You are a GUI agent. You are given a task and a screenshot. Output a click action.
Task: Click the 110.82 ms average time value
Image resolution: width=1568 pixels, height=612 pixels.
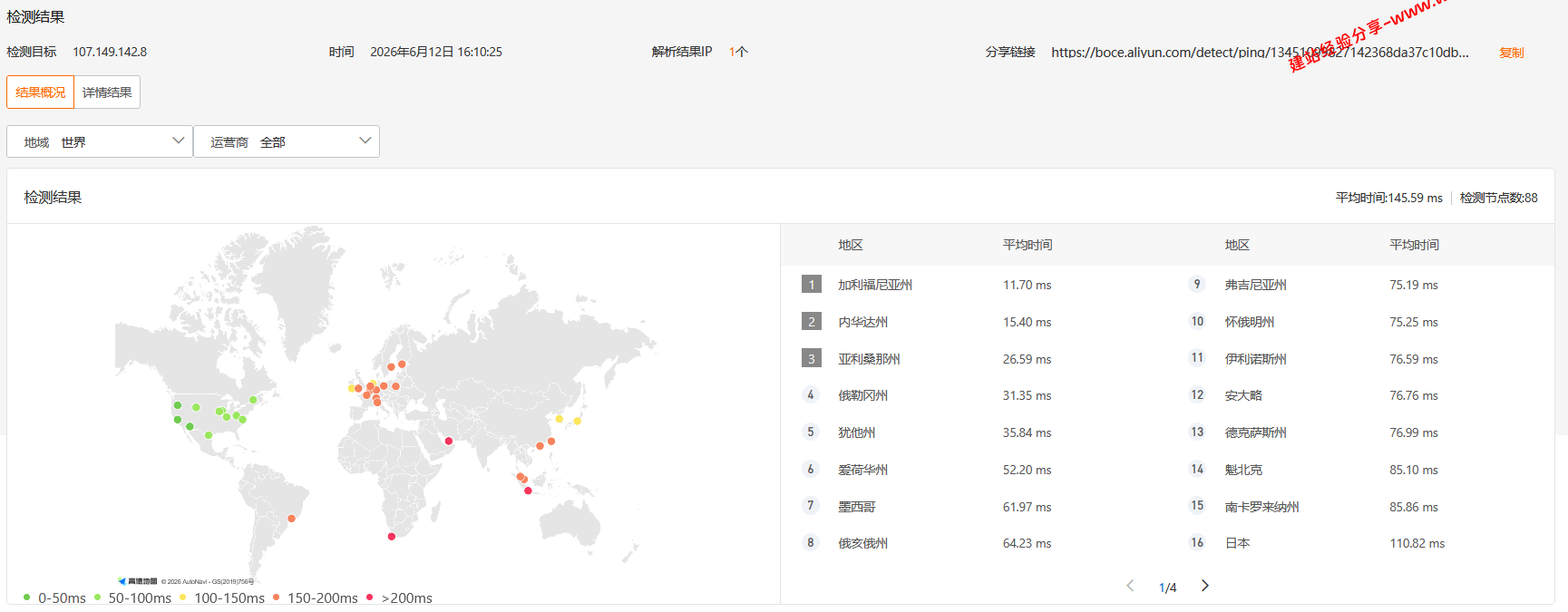click(x=1417, y=543)
